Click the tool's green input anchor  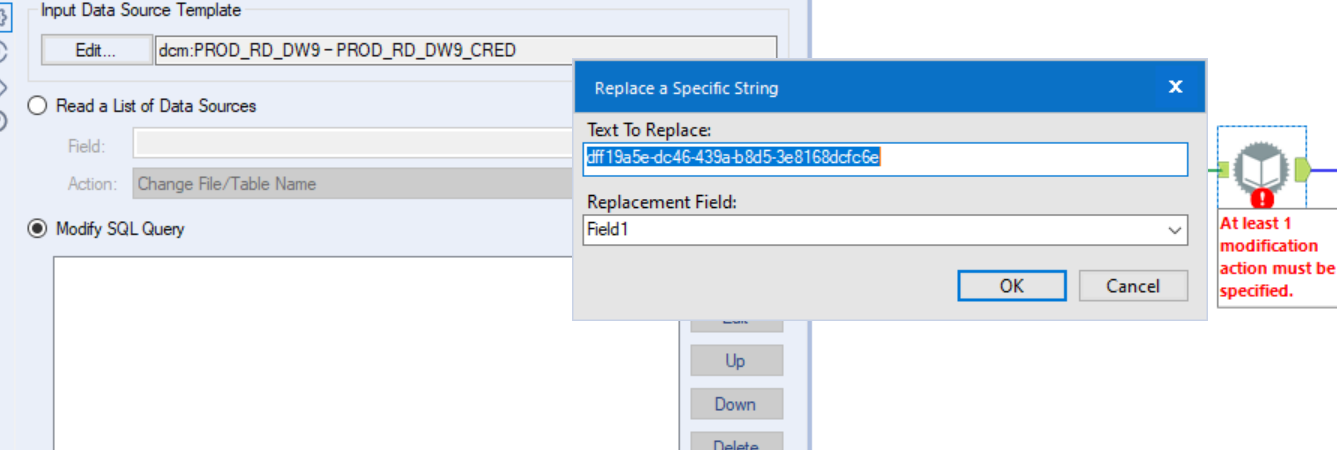pyautogui.click(x=1222, y=169)
